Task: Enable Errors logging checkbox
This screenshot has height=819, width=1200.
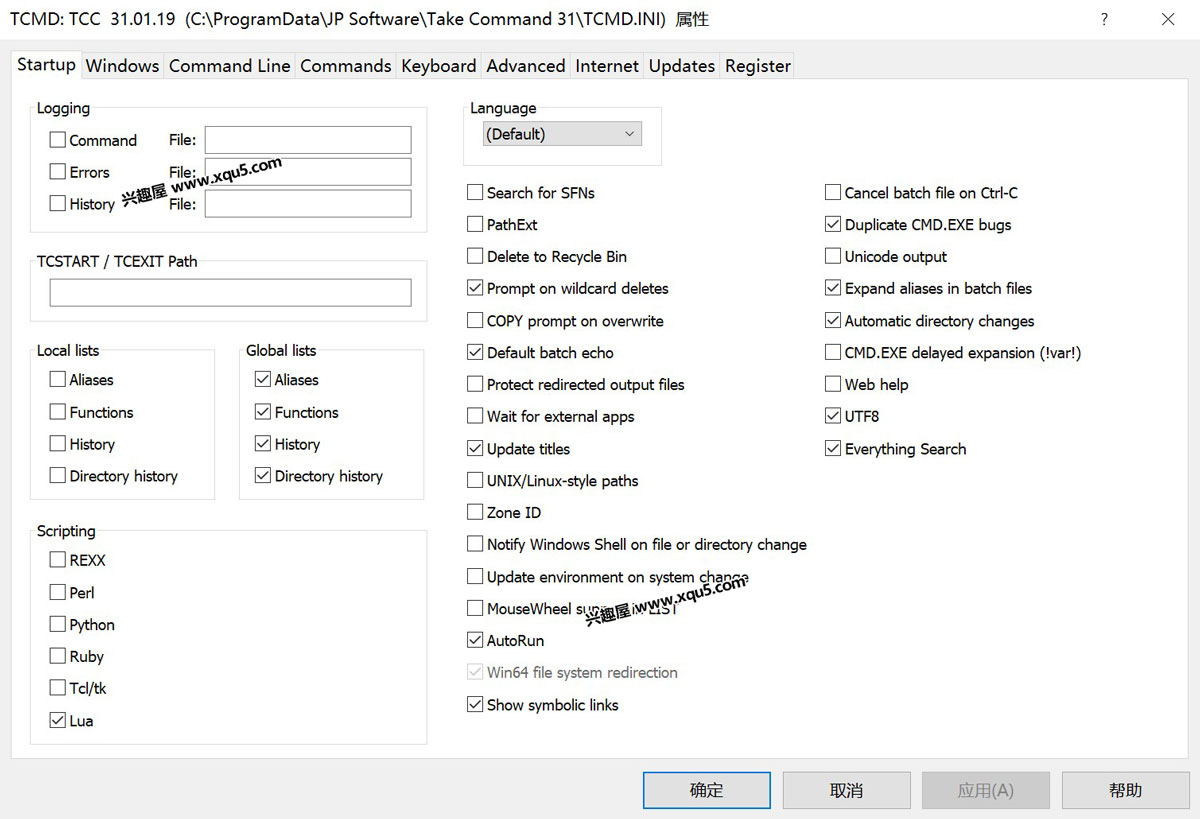Action: 58,172
